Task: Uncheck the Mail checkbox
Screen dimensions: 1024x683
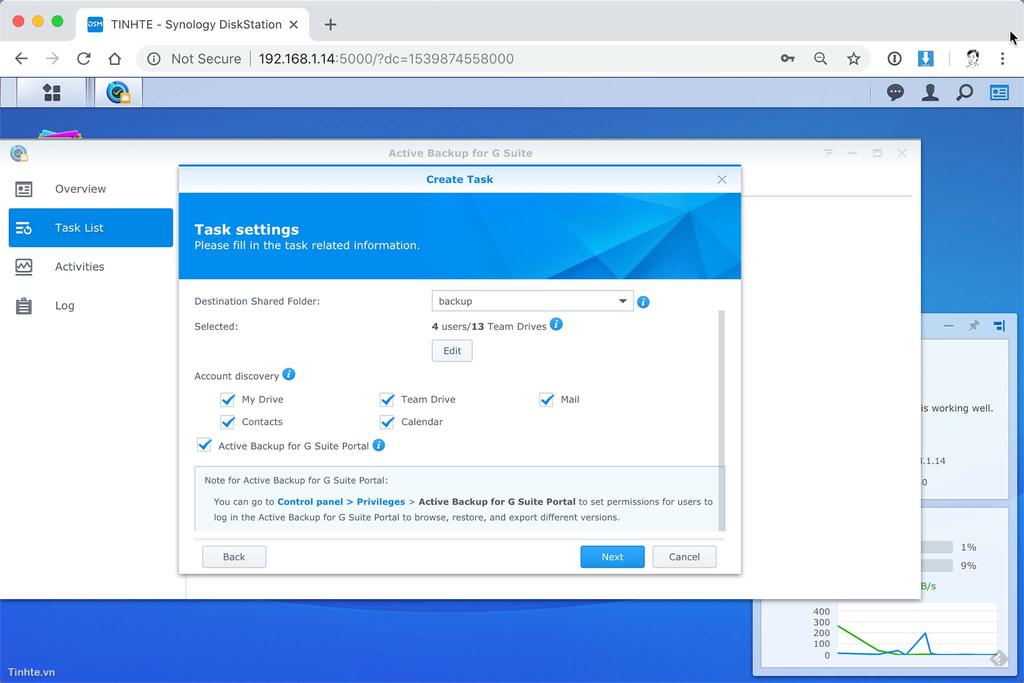Action: click(547, 399)
